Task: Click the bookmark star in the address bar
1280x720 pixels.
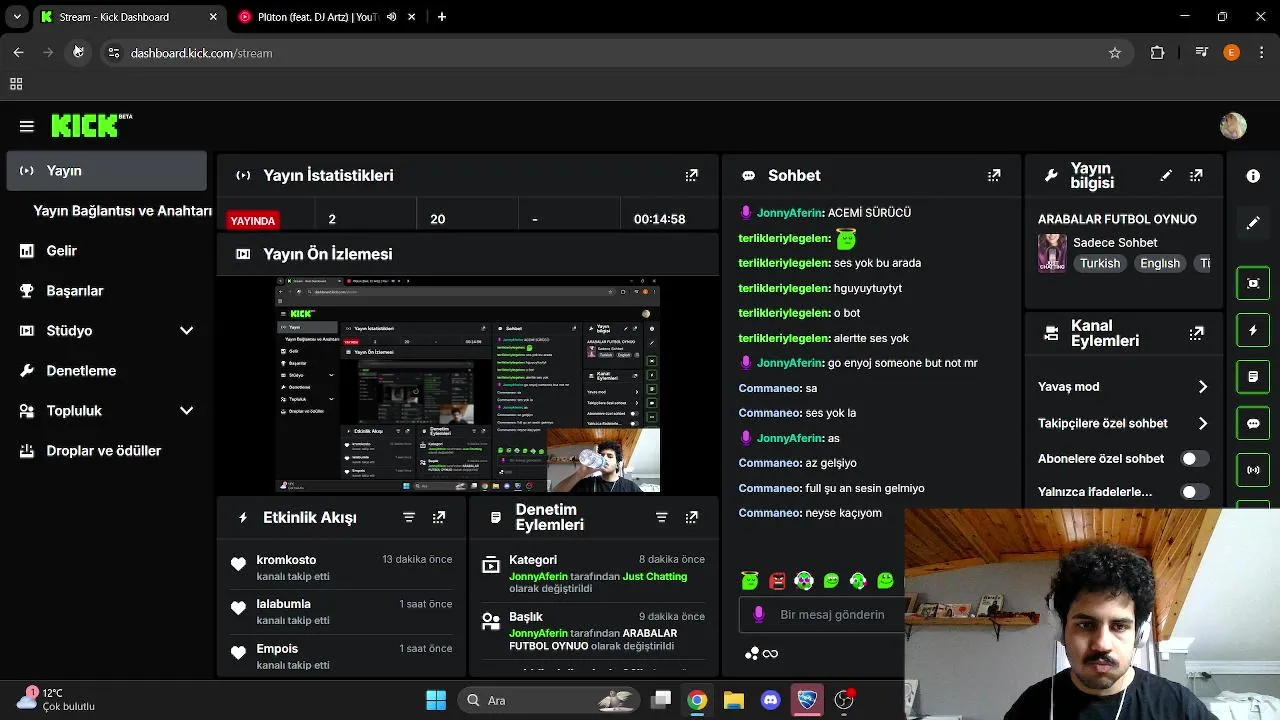Action: (1115, 53)
